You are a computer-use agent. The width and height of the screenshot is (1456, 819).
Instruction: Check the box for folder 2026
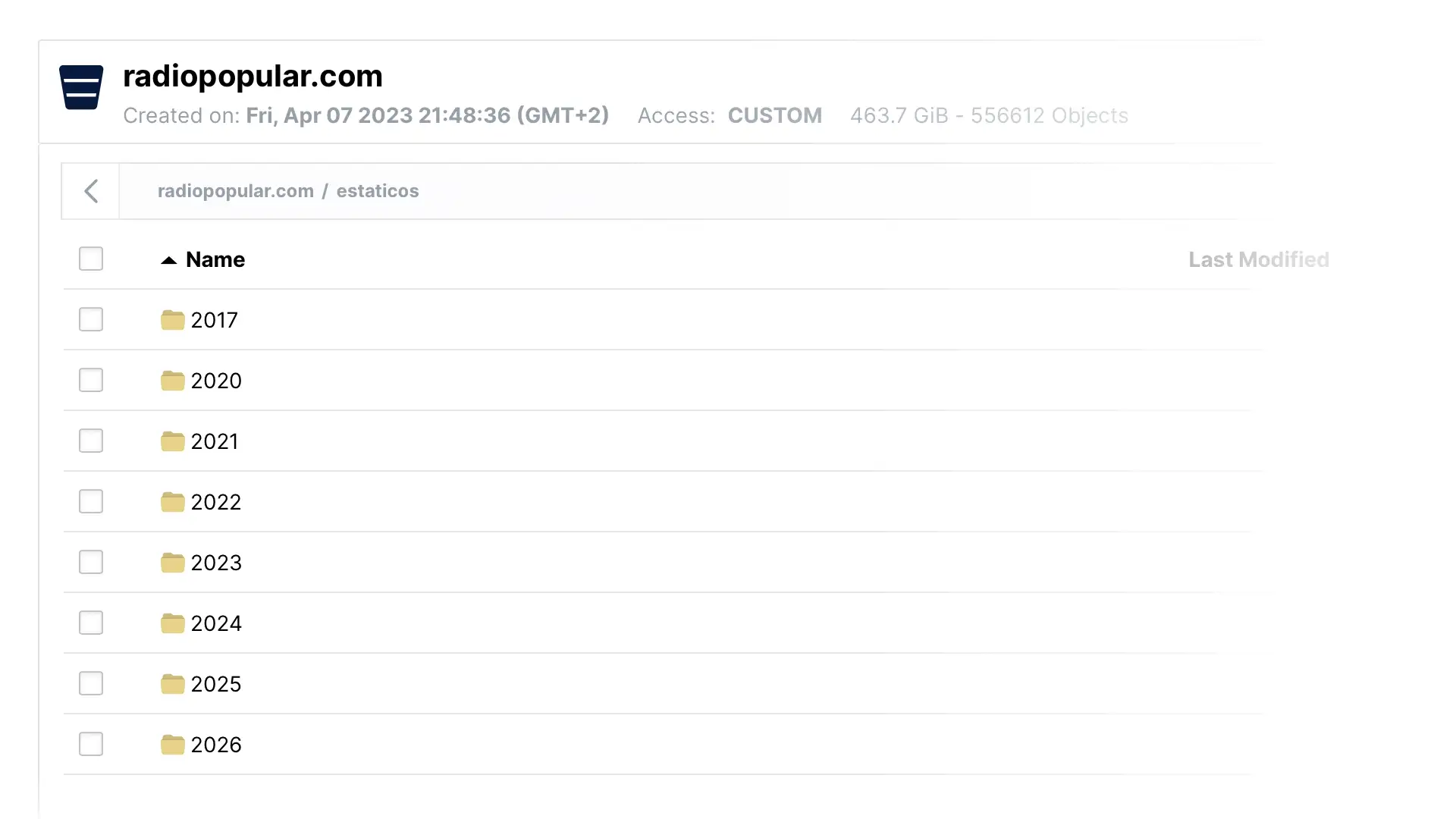click(x=91, y=744)
